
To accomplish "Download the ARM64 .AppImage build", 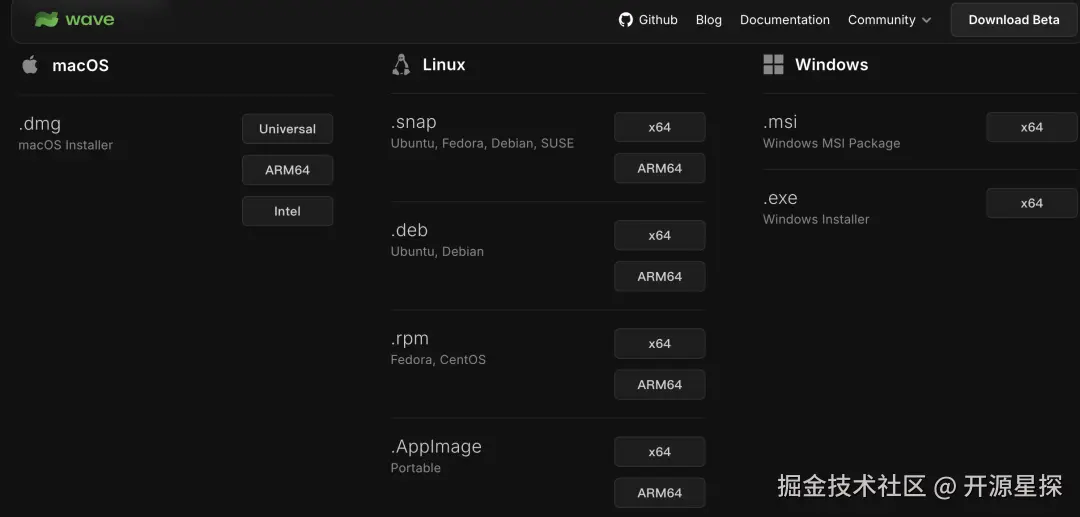I will coord(659,492).
